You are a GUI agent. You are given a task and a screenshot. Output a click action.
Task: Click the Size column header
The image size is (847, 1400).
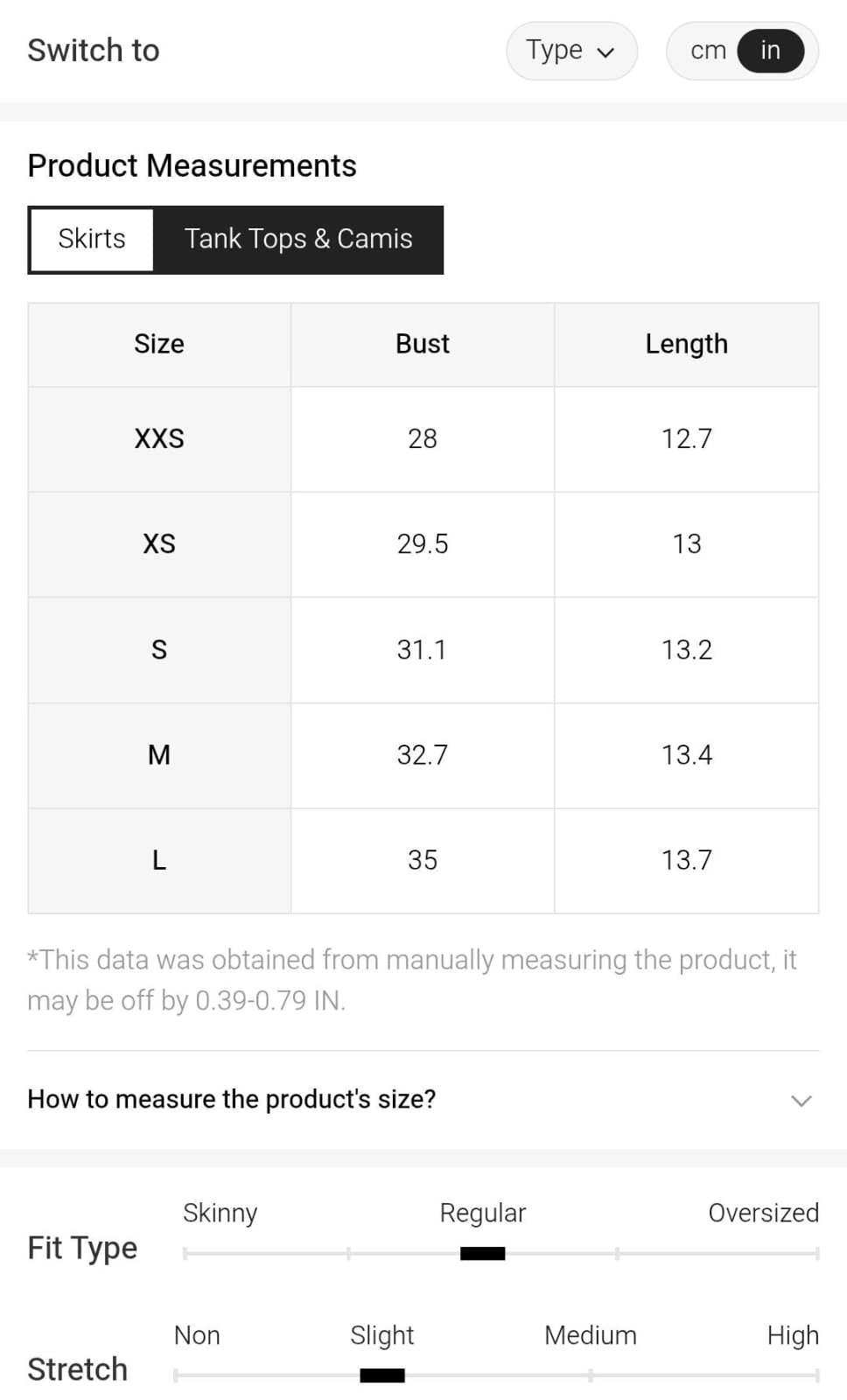pos(159,344)
